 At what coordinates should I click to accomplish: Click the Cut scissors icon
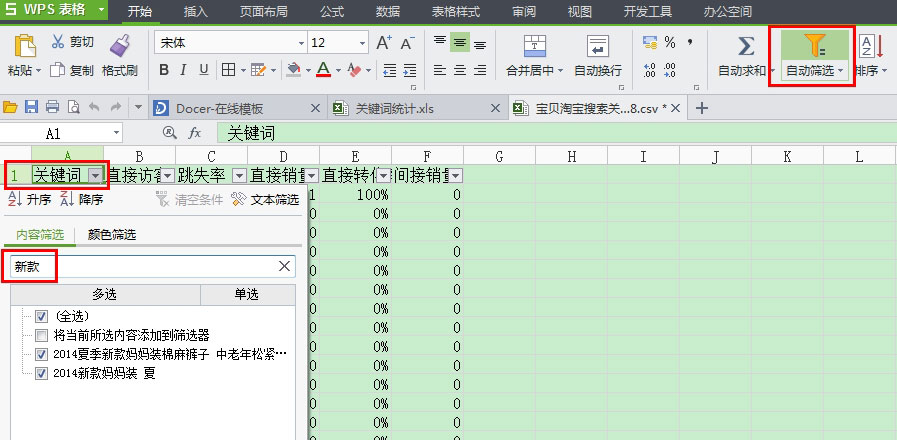click(58, 41)
